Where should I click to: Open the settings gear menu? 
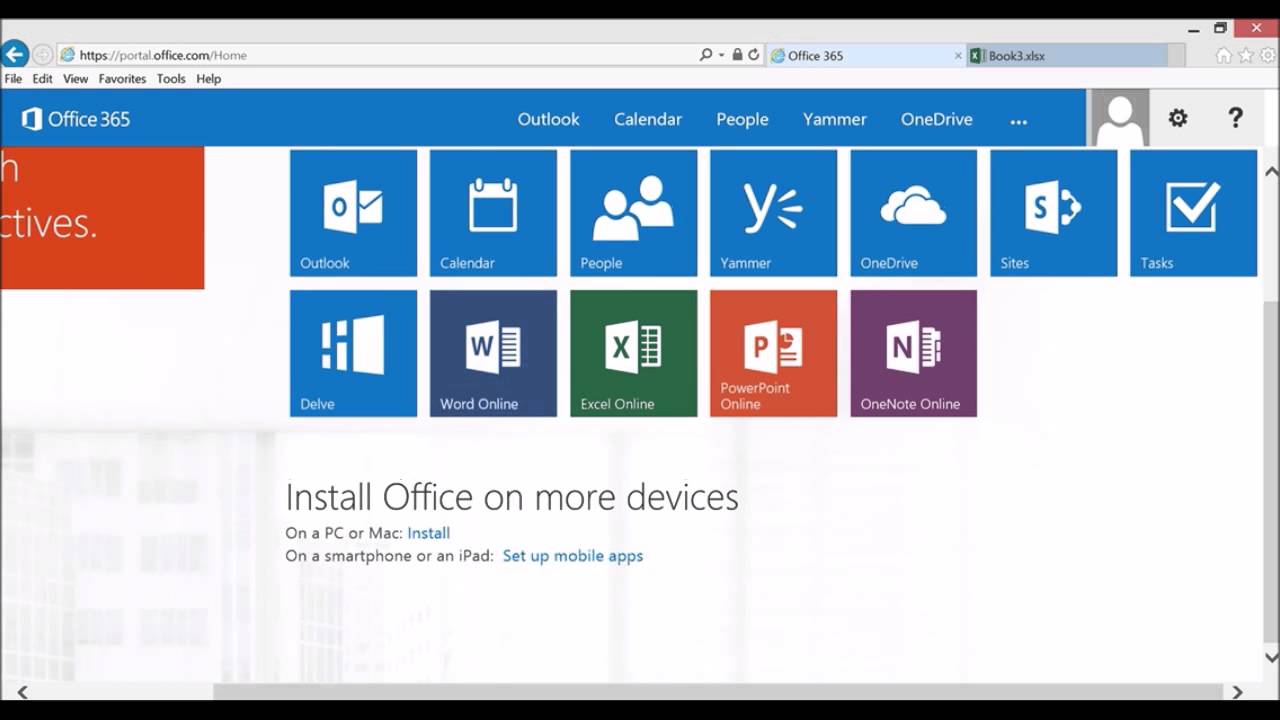click(1178, 118)
